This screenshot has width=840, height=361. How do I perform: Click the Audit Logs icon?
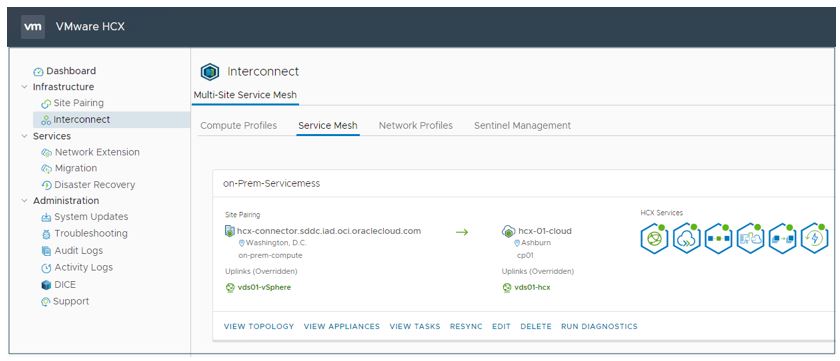point(46,251)
